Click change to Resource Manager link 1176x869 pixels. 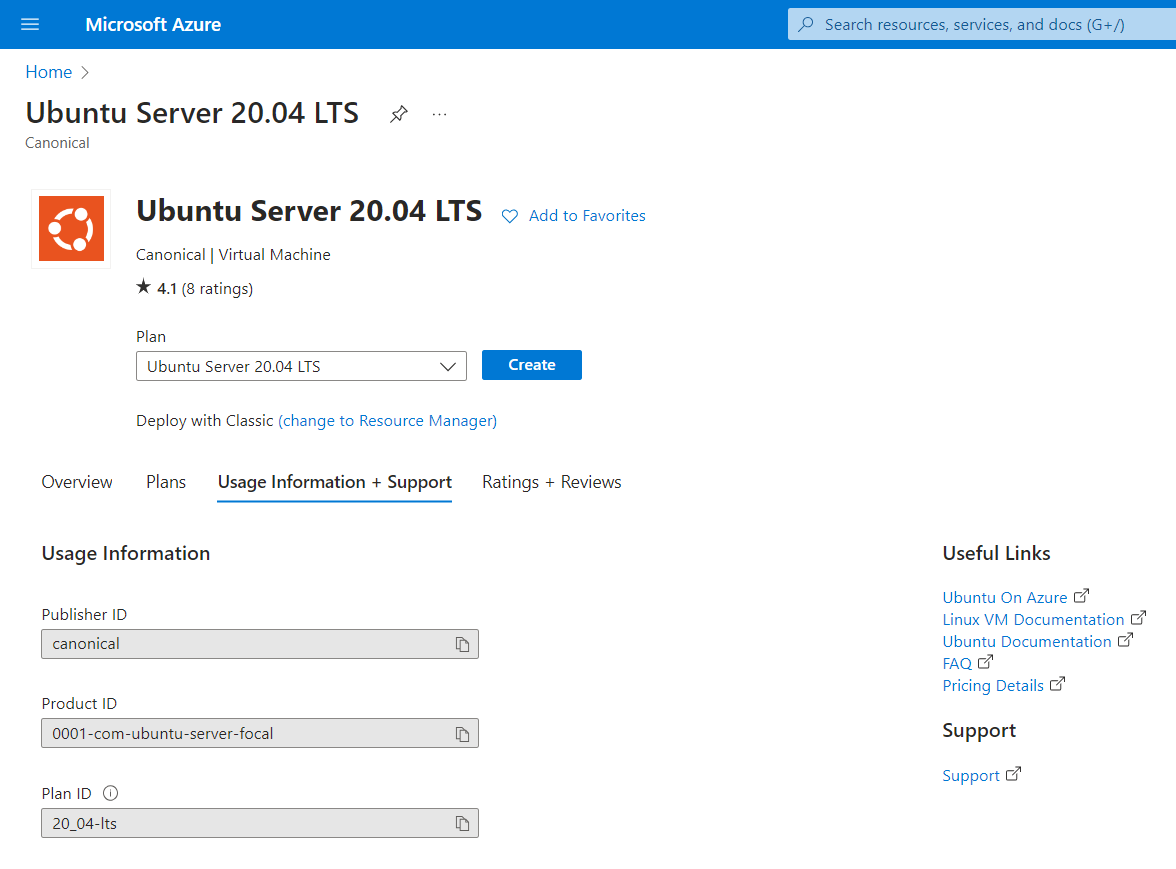click(388, 421)
